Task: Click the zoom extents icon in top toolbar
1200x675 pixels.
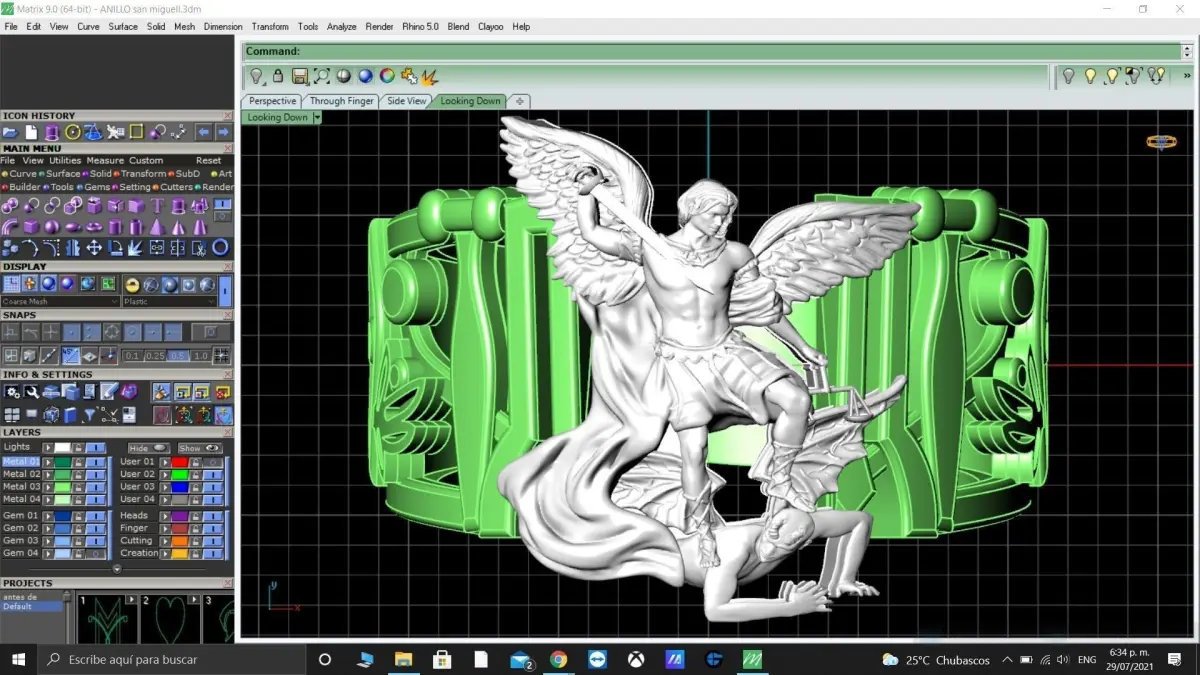Action: (x=321, y=76)
